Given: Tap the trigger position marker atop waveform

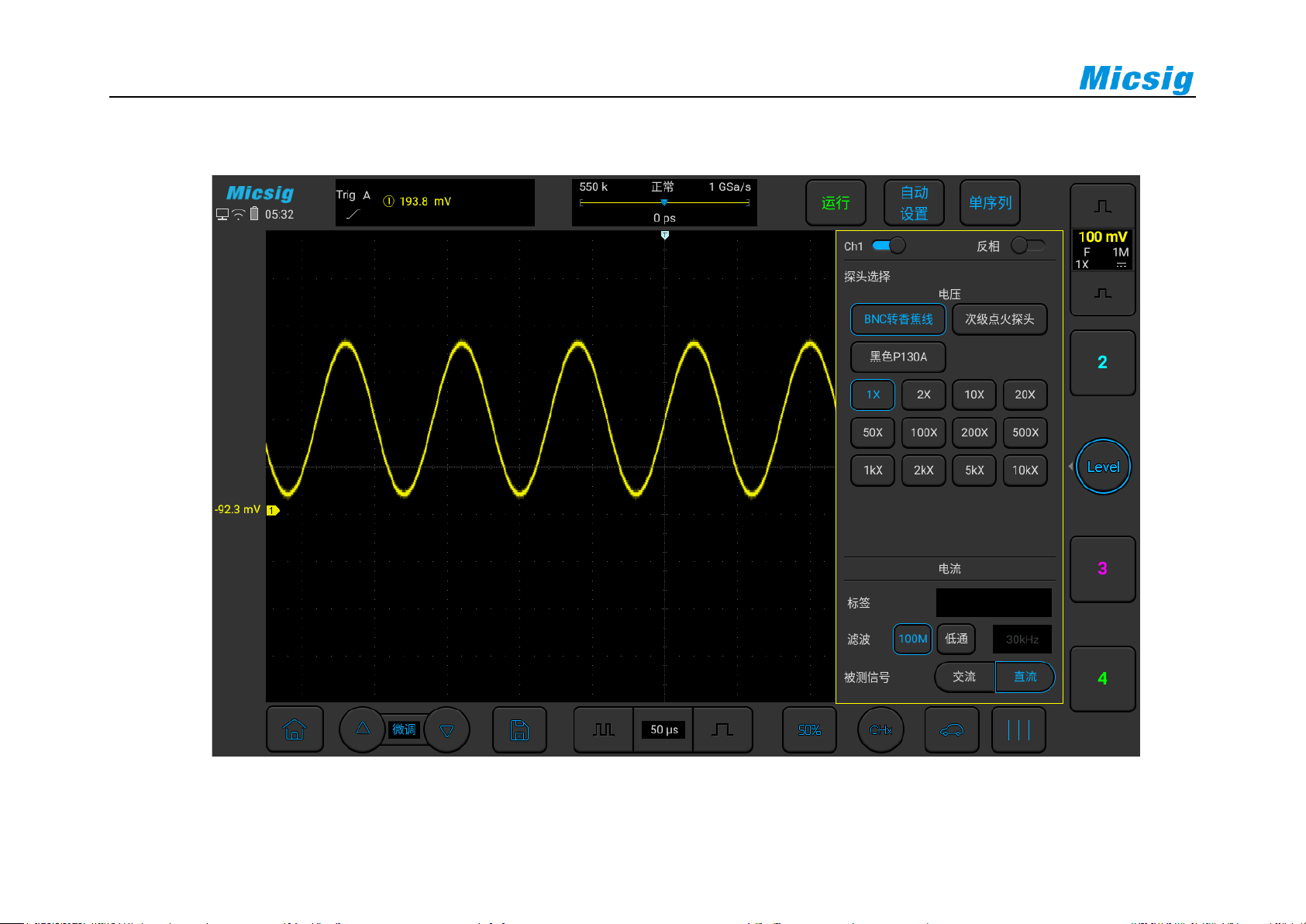Looking at the screenshot, I should pos(664,235).
